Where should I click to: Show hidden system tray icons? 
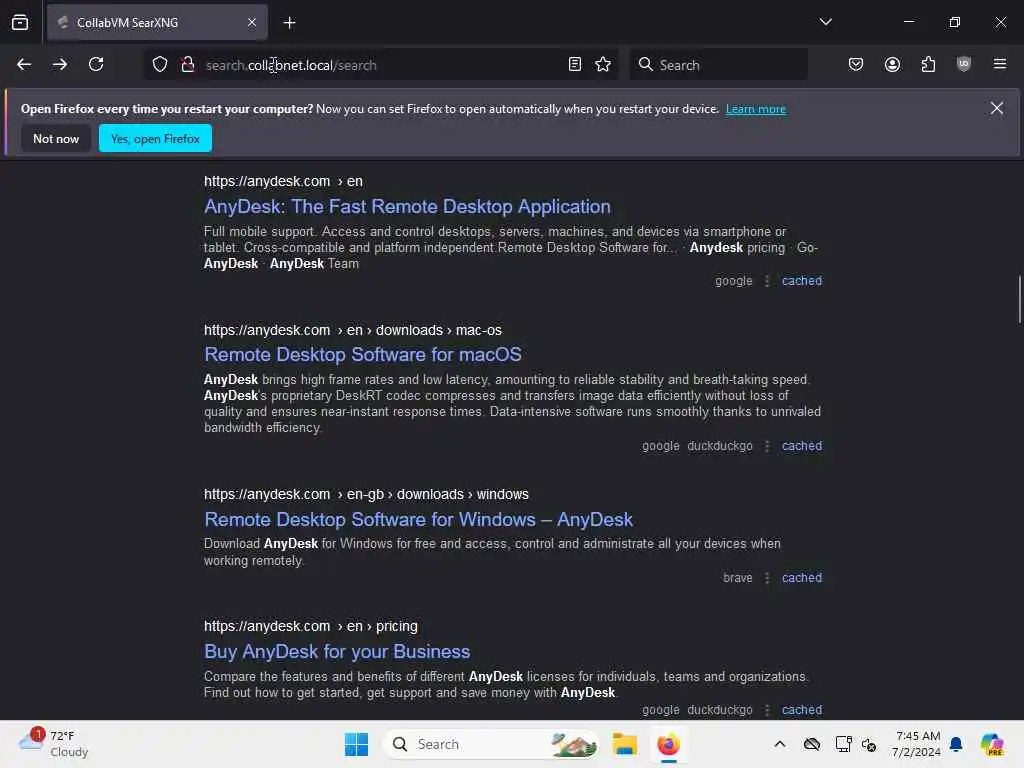pos(780,744)
